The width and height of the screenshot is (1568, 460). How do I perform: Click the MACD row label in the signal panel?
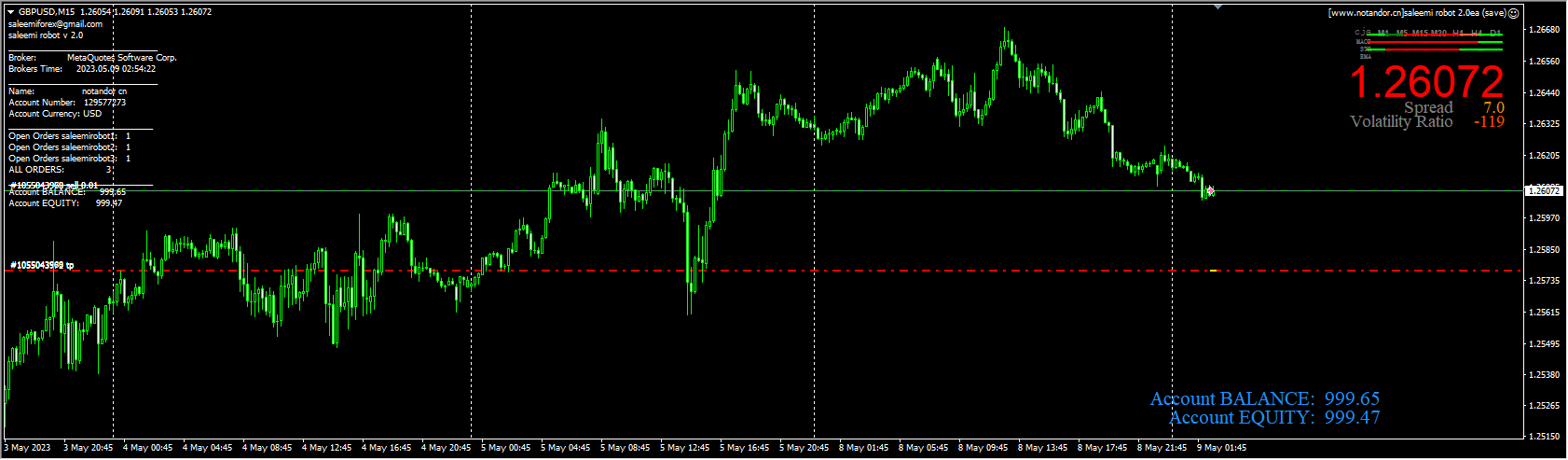tap(1363, 41)
